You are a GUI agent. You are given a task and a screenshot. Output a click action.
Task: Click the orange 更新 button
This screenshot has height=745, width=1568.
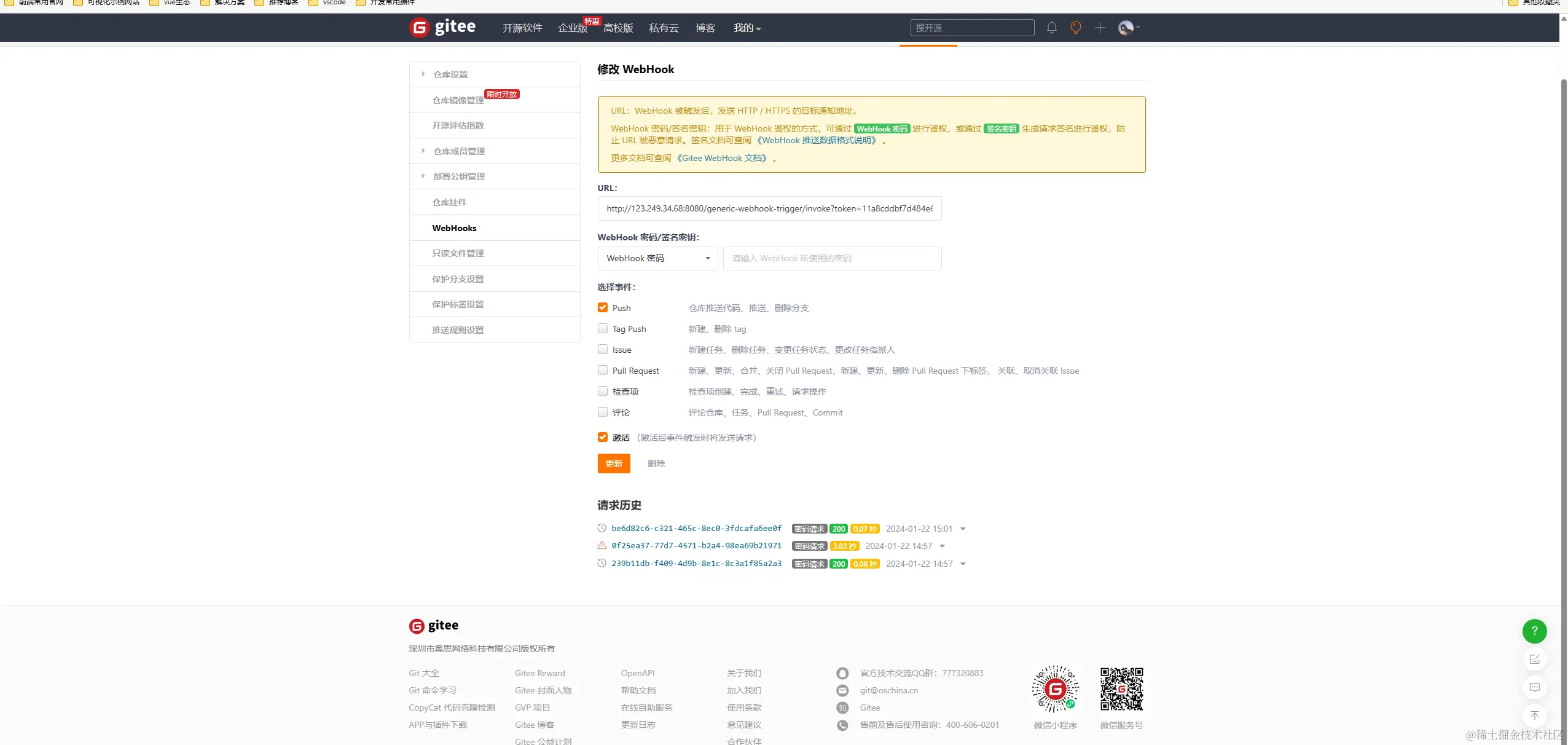613,463
